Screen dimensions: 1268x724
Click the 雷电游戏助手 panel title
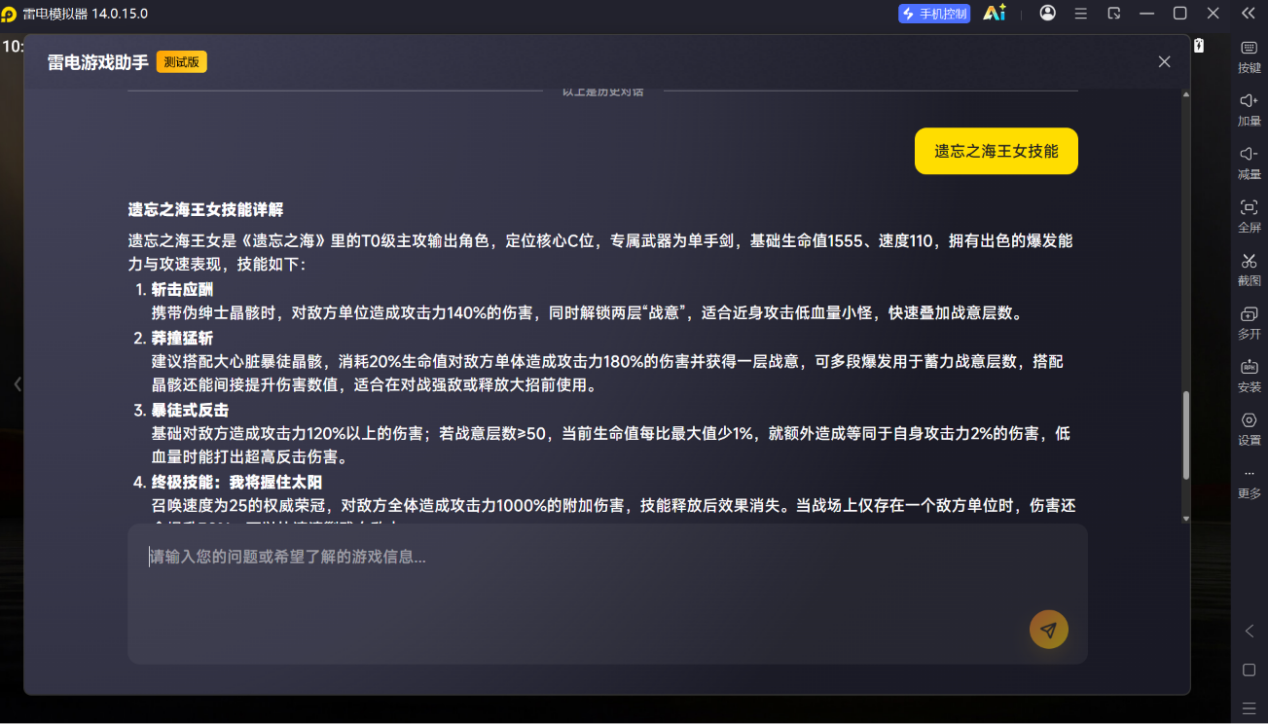coord(98,62)
